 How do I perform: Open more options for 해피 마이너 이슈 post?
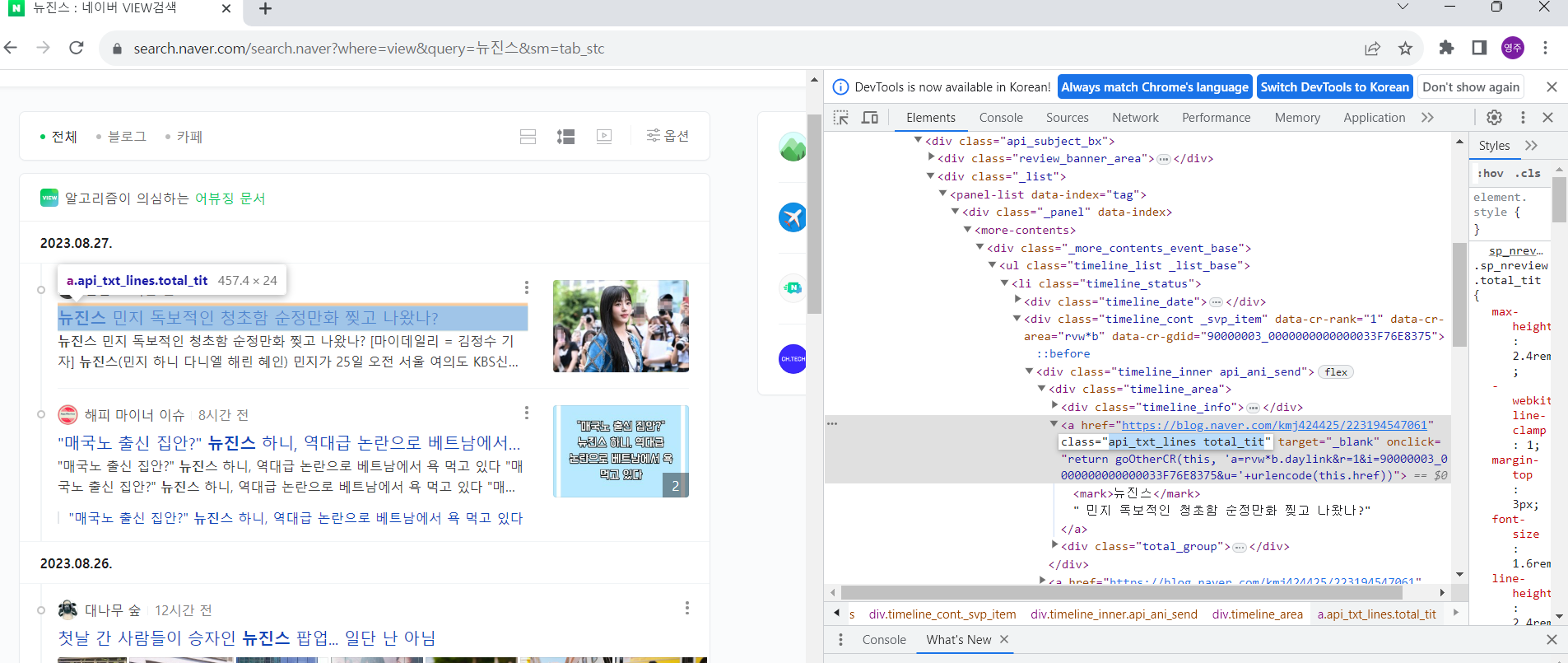tap(527, 413)
